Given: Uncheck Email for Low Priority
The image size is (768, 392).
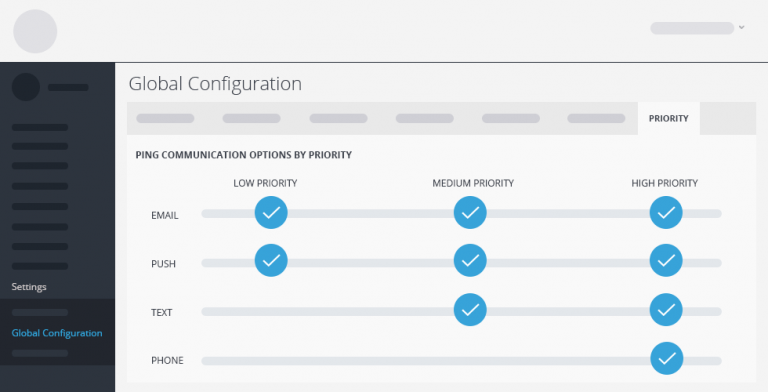Looking at the screenshot, I should tap(271, 213).
